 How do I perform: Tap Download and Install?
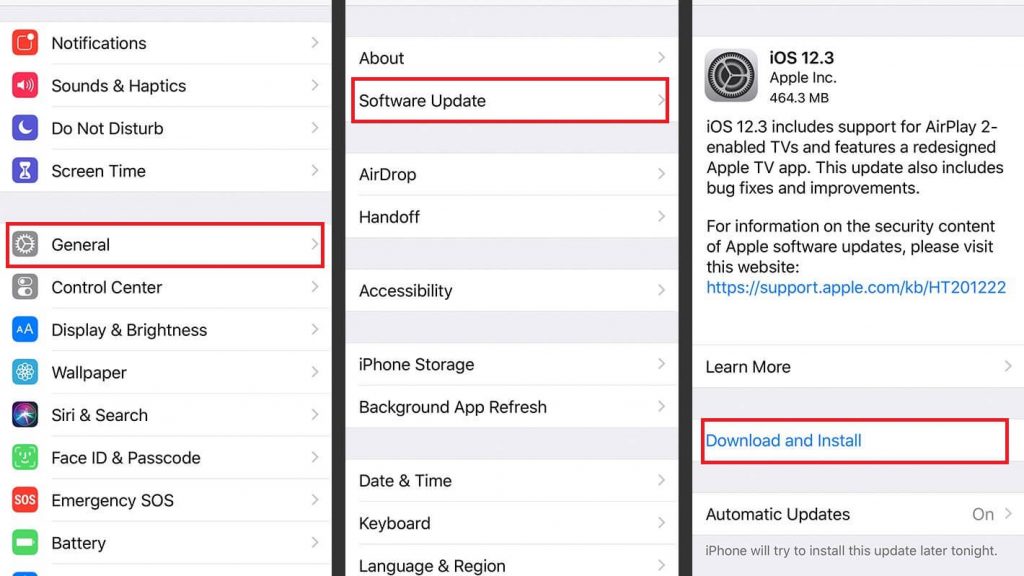[x=783, y=441]
